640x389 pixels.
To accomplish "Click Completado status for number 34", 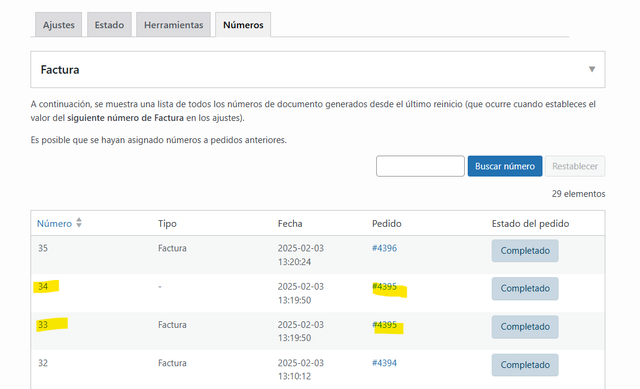I will [x=525, y=289].
